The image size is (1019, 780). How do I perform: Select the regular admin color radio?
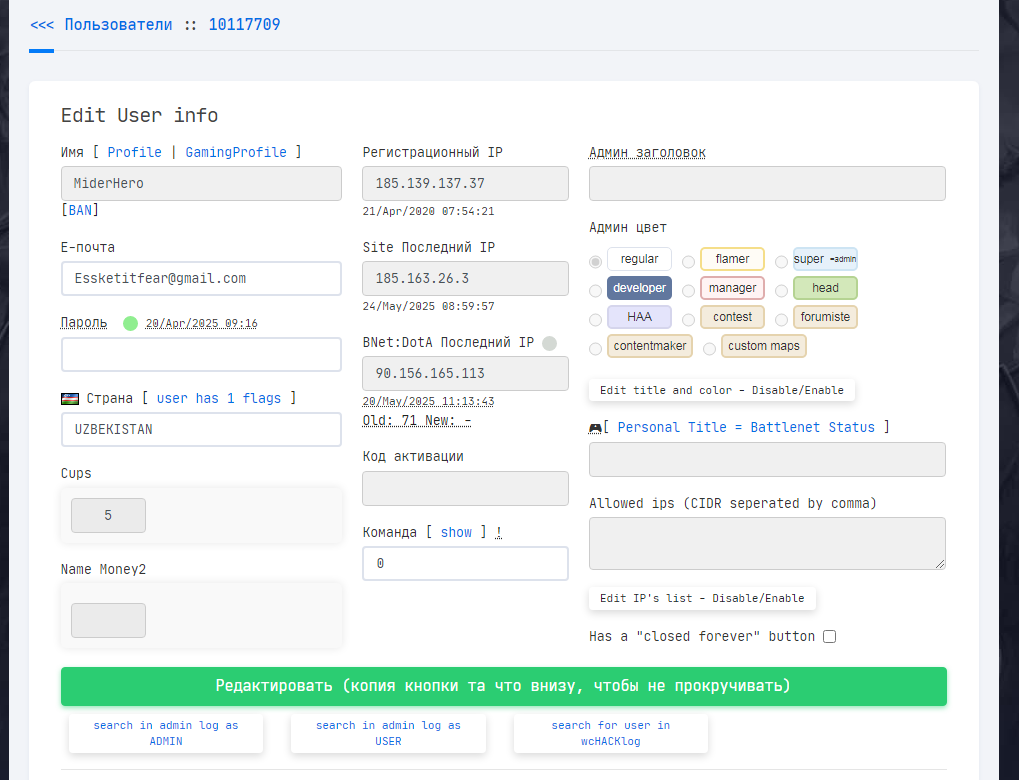pyautogui.click(x=595, y=262)
